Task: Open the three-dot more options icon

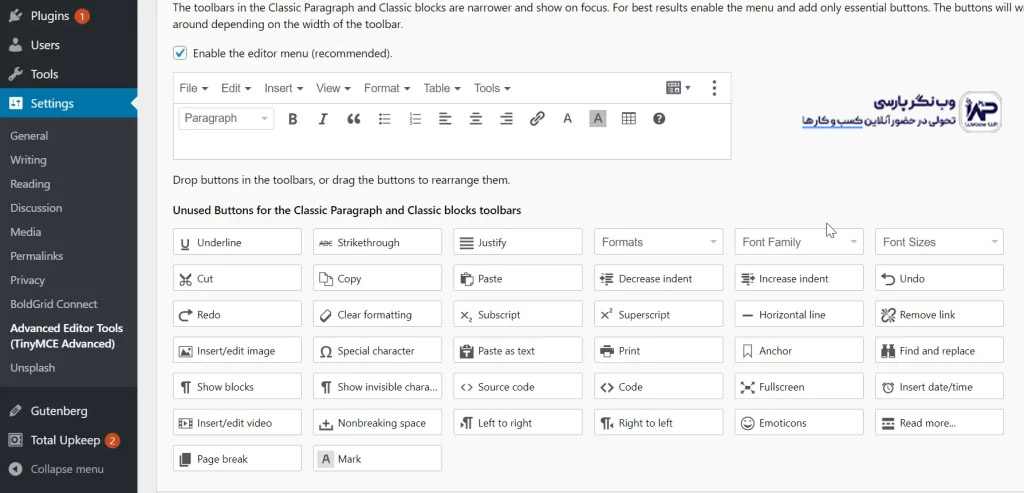Action: [714, 88]
